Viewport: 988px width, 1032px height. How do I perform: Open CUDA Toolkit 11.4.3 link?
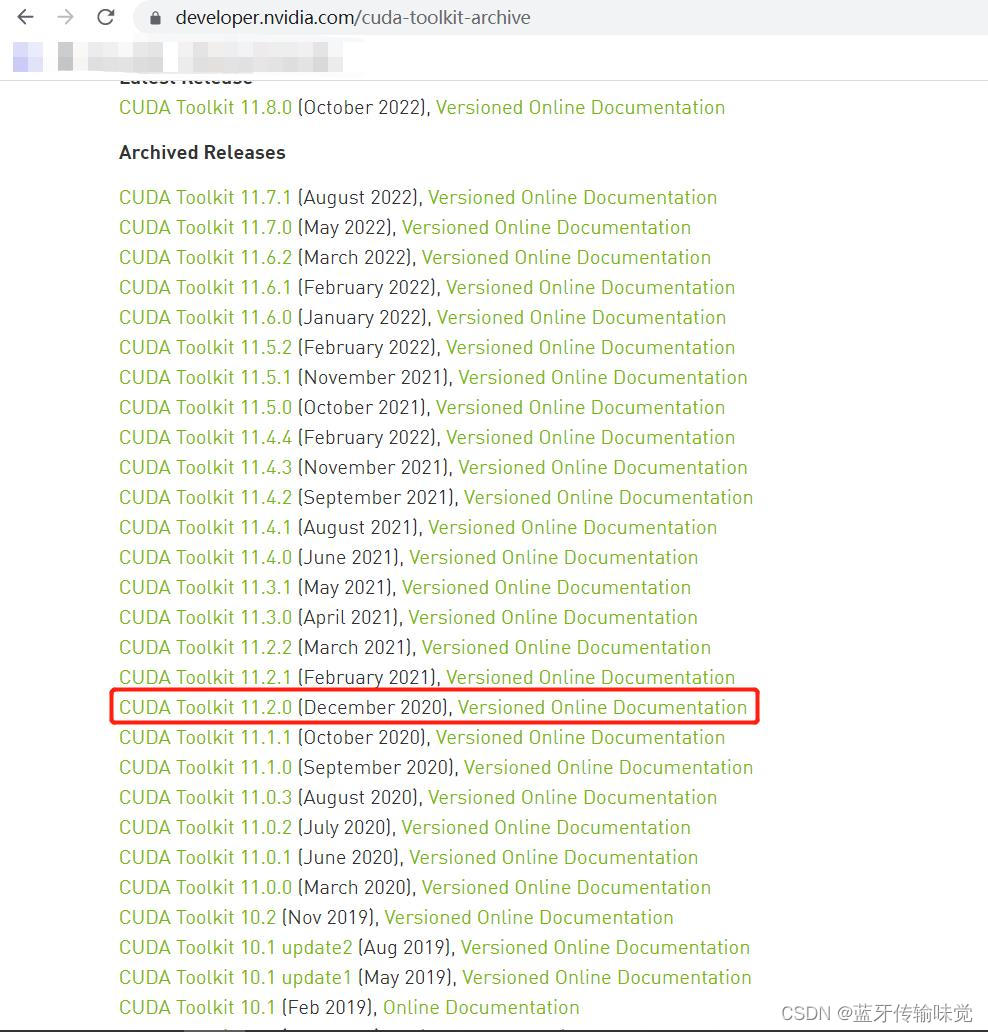click(205, 467)
